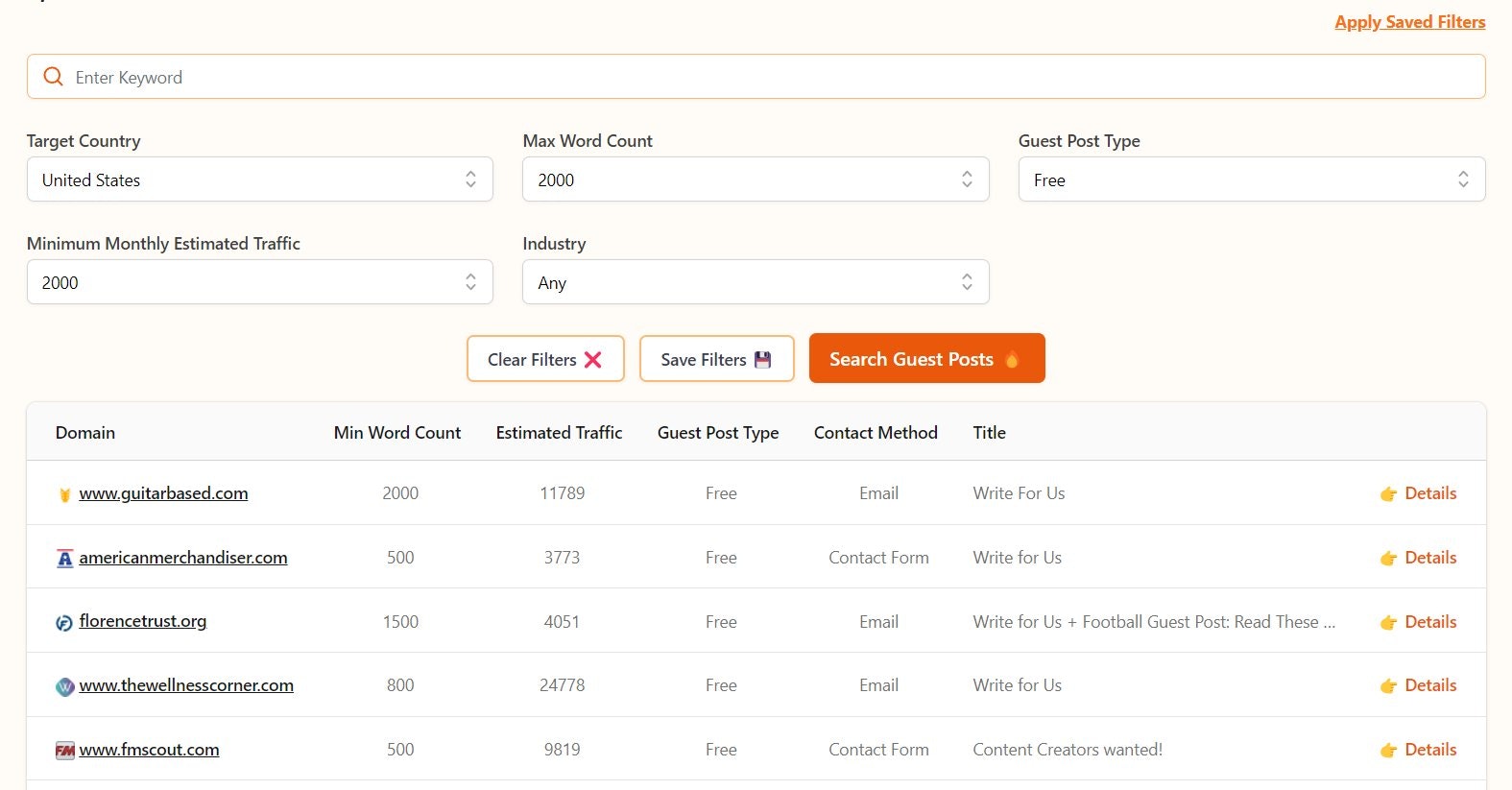
Task: Open the www.guitarbased.com link
Action: point(163,493)
